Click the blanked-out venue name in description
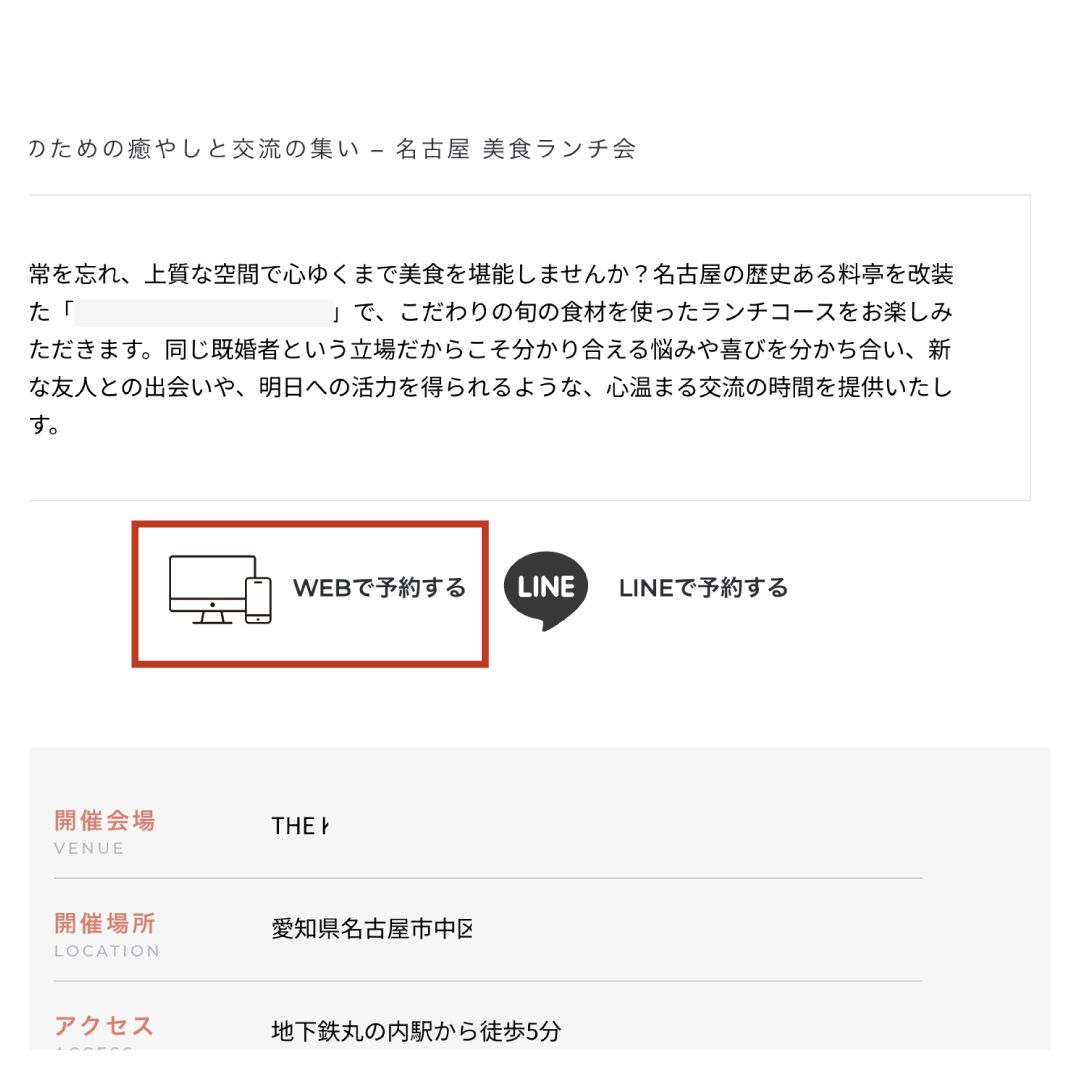1080x1080 pixels. tap(204, 312)
